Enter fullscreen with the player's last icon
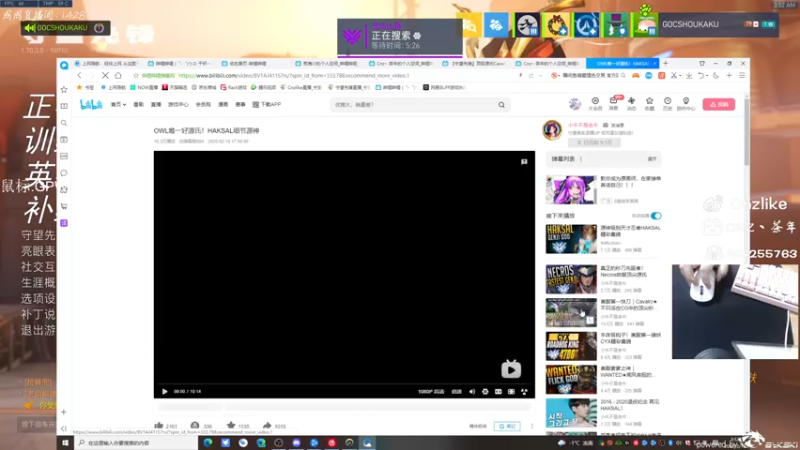The height and width of the screenshot is (450, 800). coord(524,391)
